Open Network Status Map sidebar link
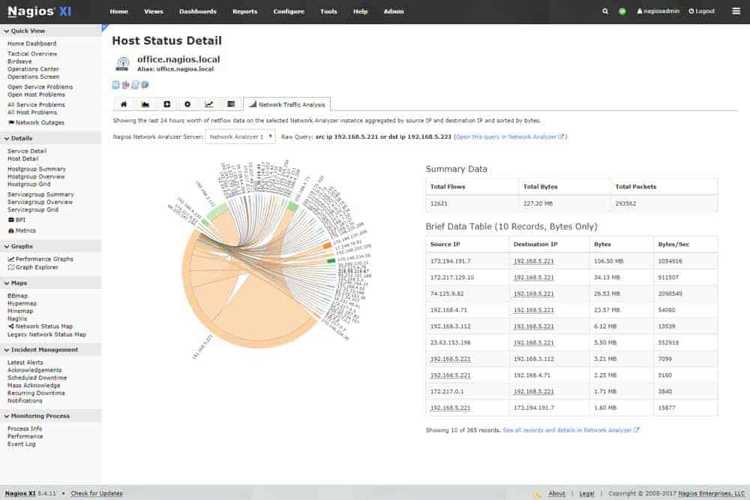The image size is (750, 500). [40, 326]
